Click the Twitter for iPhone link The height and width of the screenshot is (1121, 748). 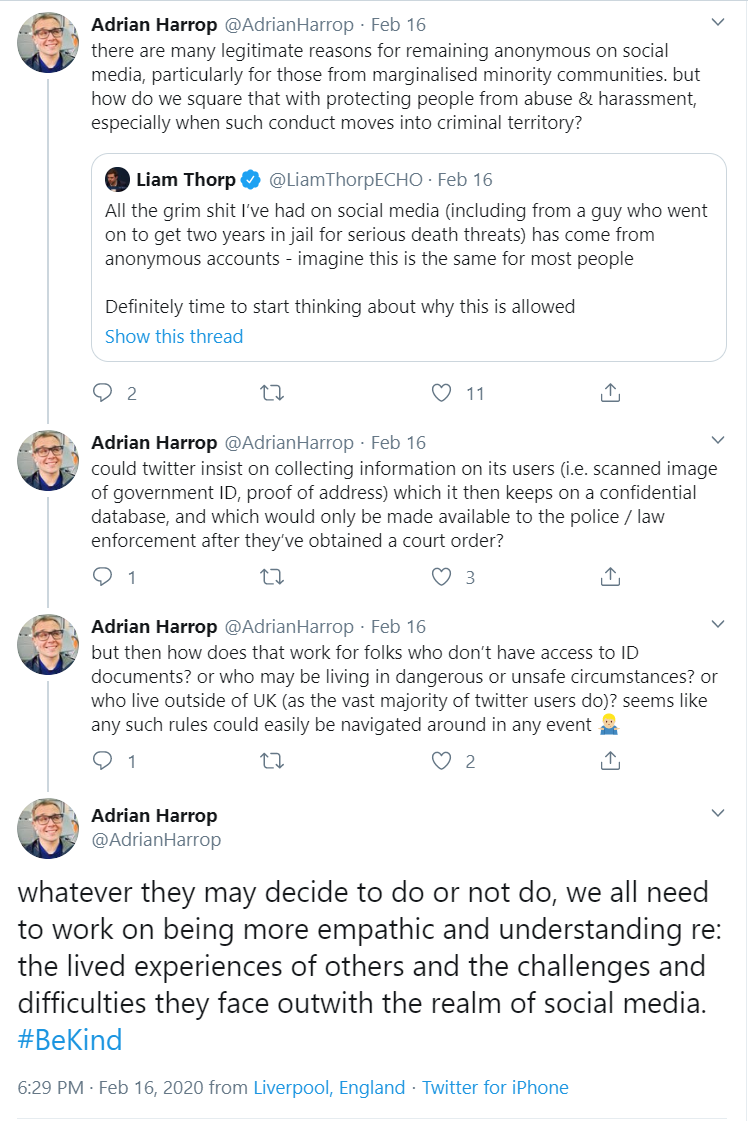tap(495, 1087)
